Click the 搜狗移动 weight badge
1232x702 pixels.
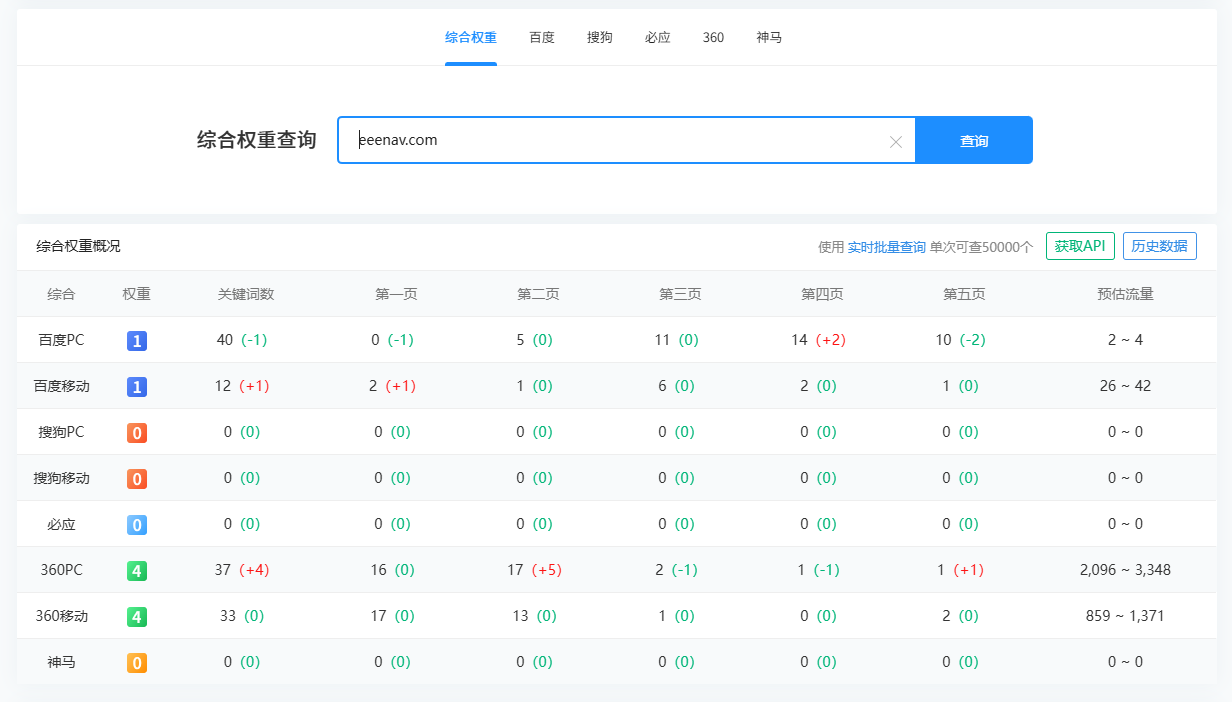(x=137, y=479)
